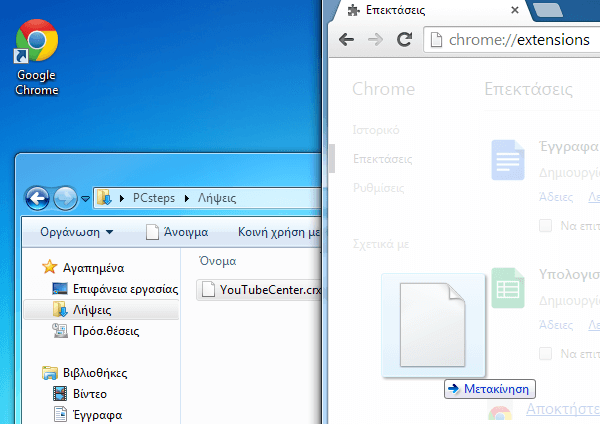Open a new Chrome tab
The width and height of the screenshot is (600, 424).
click(548, 10)
